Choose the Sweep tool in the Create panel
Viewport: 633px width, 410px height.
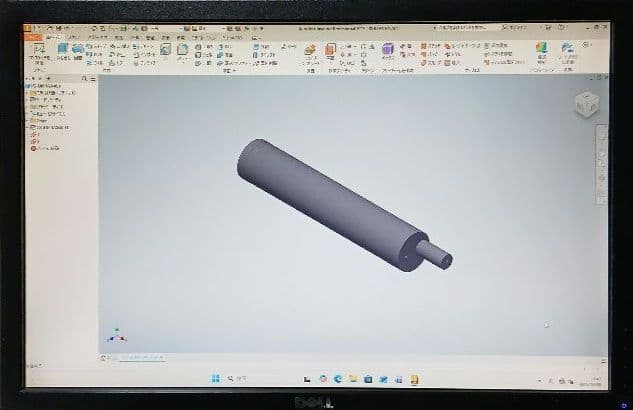(x=96, y=46)
